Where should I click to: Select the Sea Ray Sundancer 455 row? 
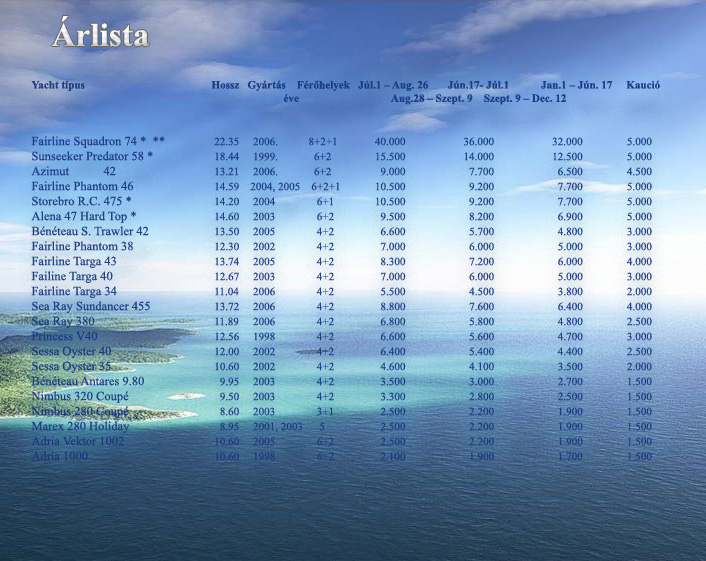(x=91, y=307)
